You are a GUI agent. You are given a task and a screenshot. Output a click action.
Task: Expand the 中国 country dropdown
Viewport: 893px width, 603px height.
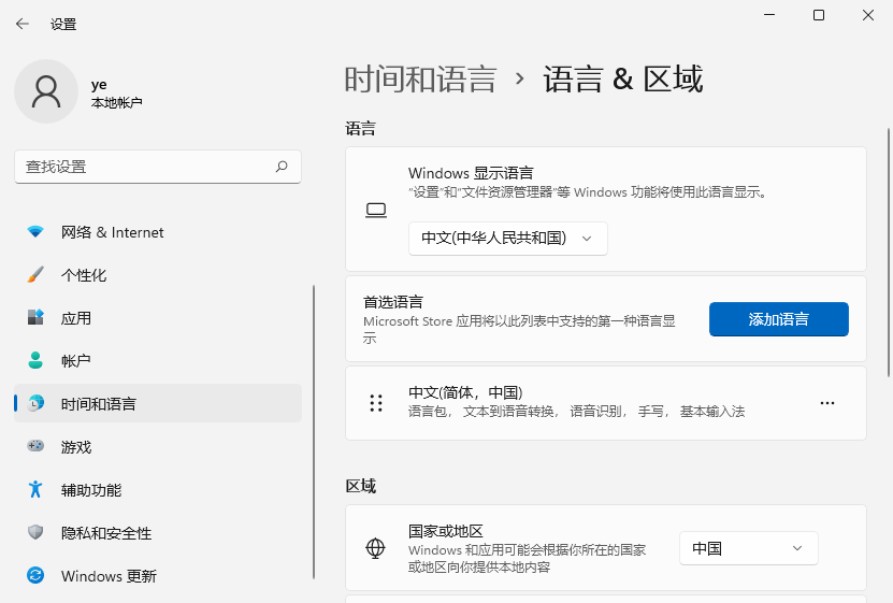pyautogui.click(x=748, y=547)
